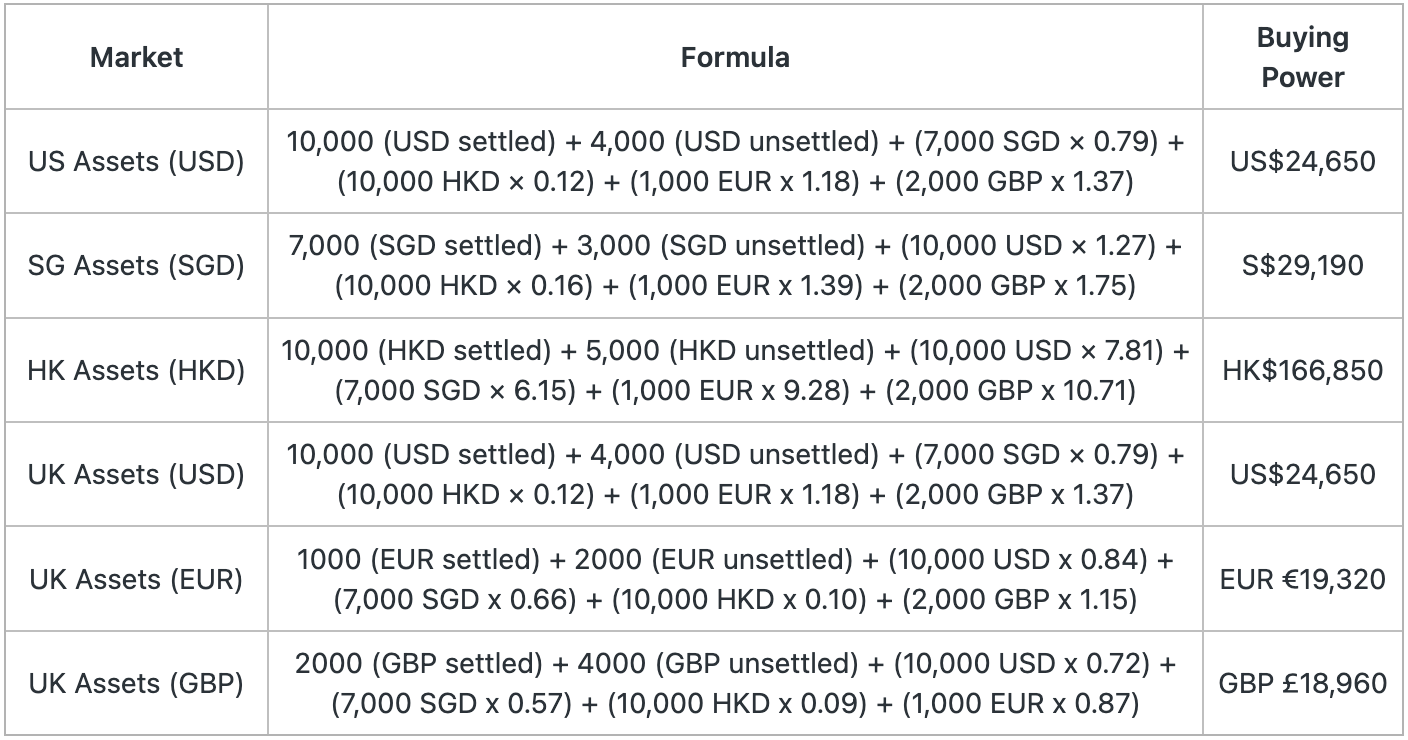Click the US$24,650 value in the US Assets row
The height and width of the screenshot is (740, 1408).
pos(1302,161)
